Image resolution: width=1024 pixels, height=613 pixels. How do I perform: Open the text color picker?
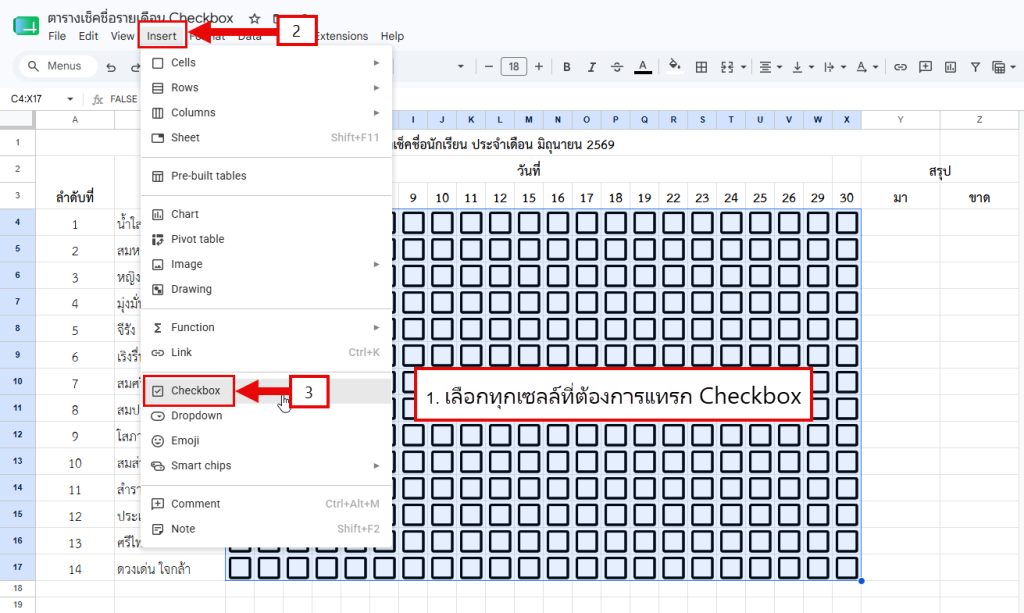643,67
